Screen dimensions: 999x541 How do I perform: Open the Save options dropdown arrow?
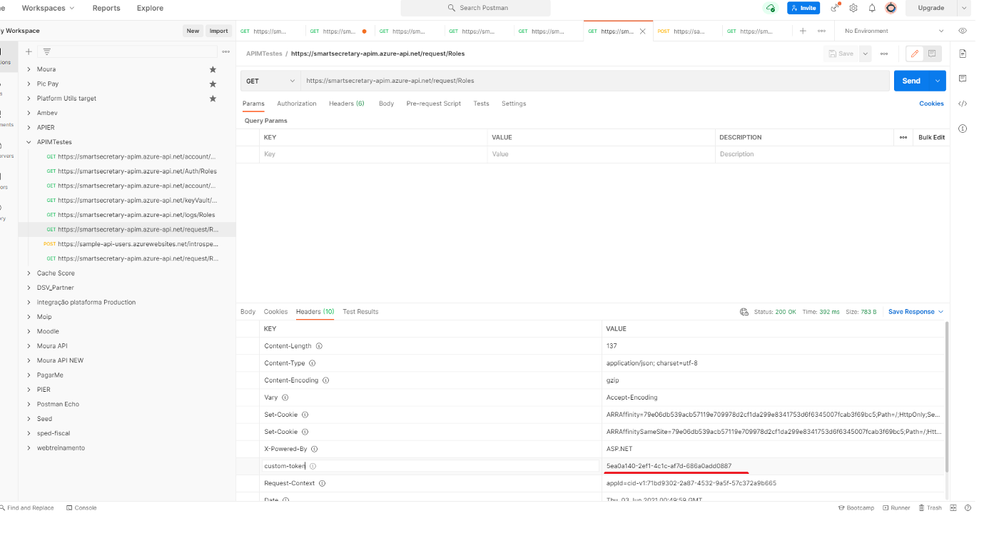click(x=865, y=54)
